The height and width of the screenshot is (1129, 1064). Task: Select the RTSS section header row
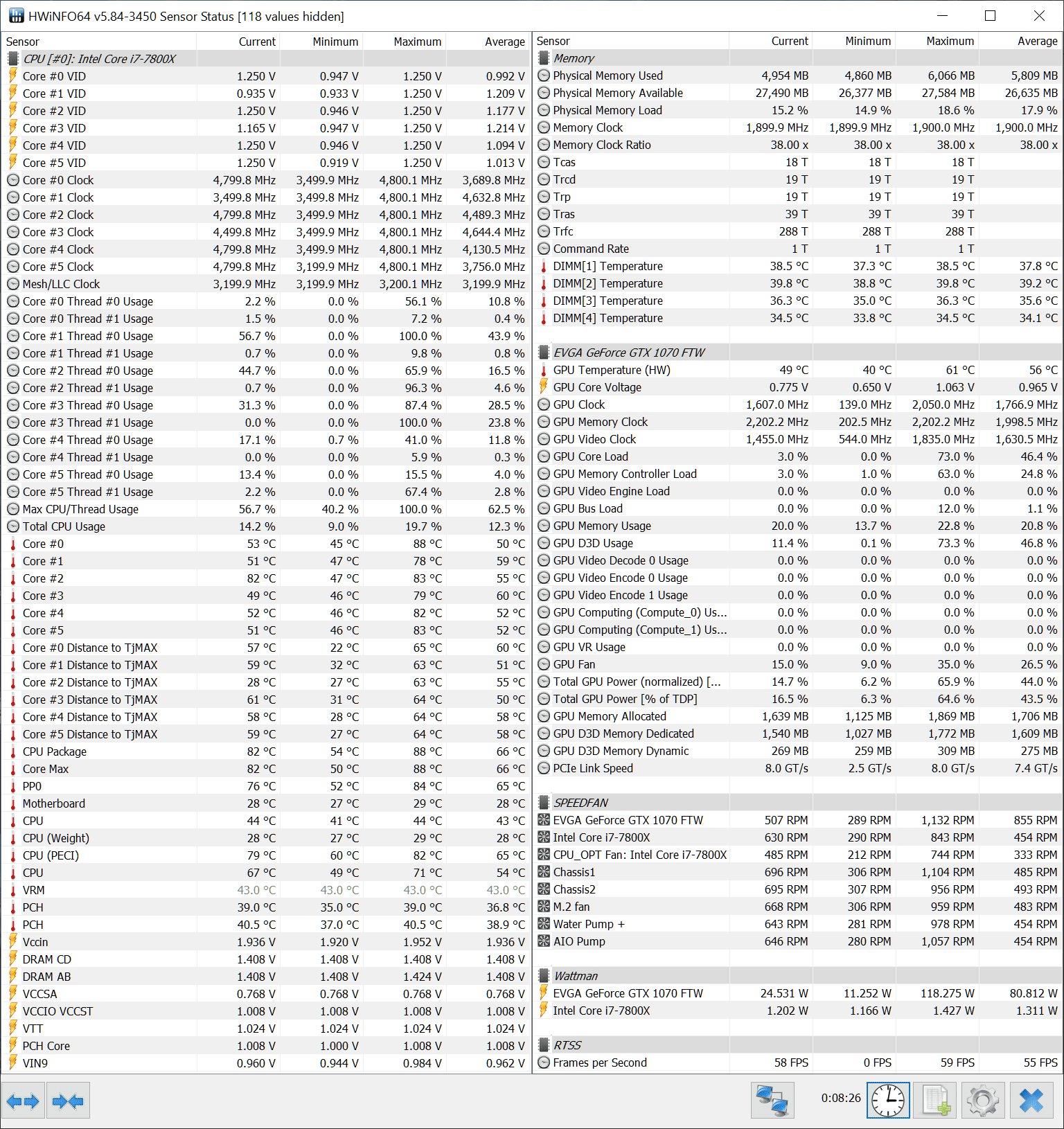[797, 1045]
